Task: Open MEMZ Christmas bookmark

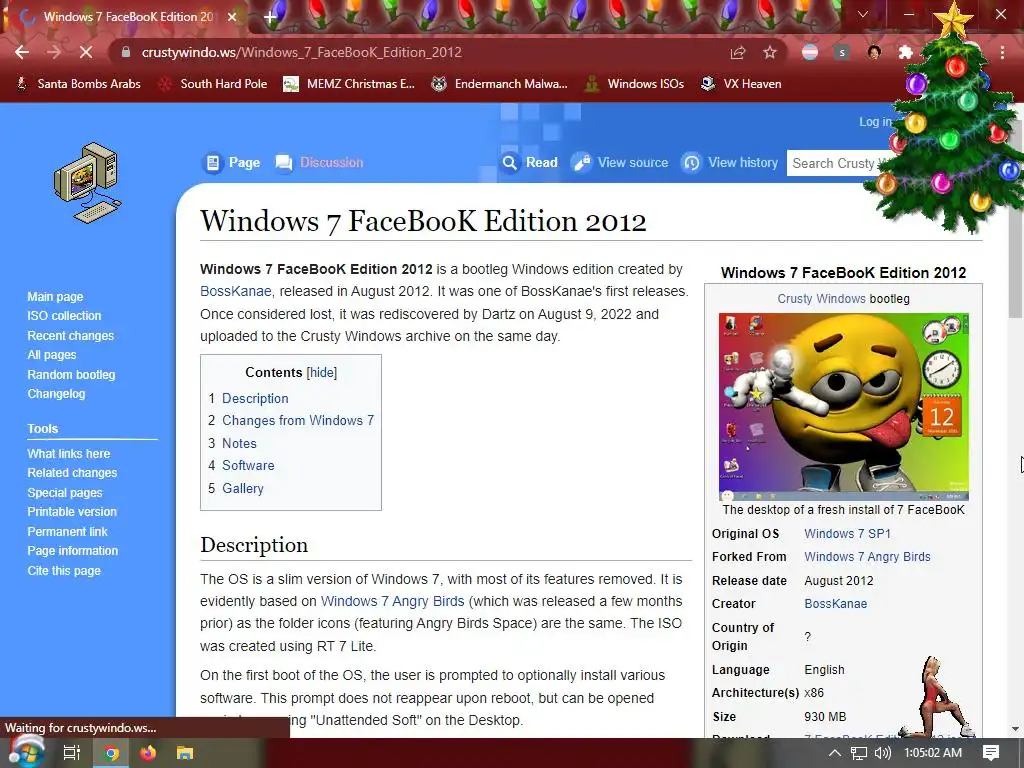Action: pyautogui.click(x=349, y=84)
